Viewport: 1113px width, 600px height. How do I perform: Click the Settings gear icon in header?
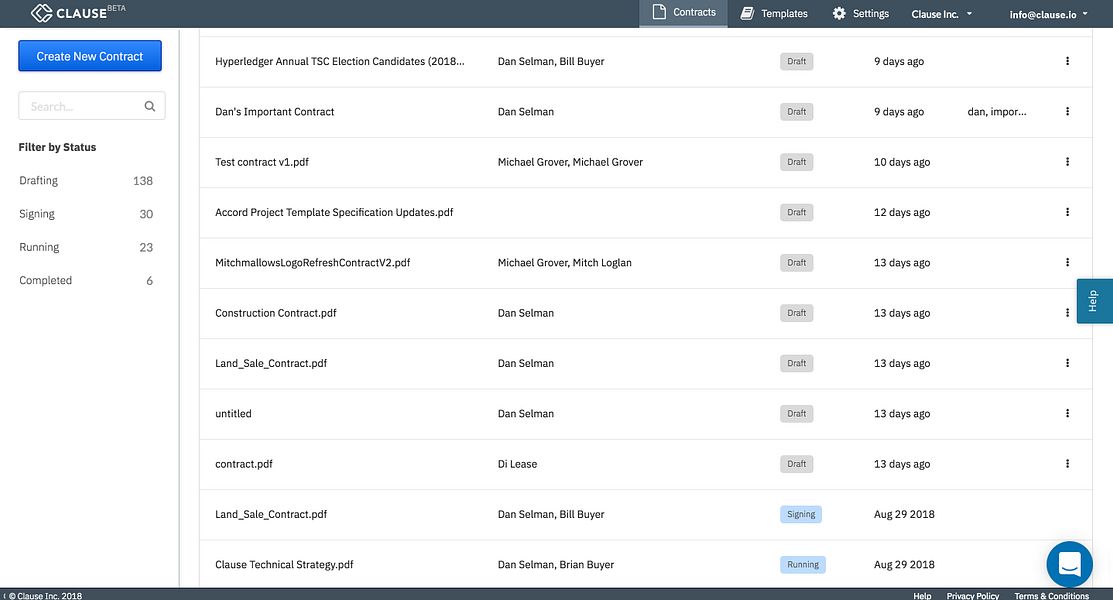click(839, 13)
